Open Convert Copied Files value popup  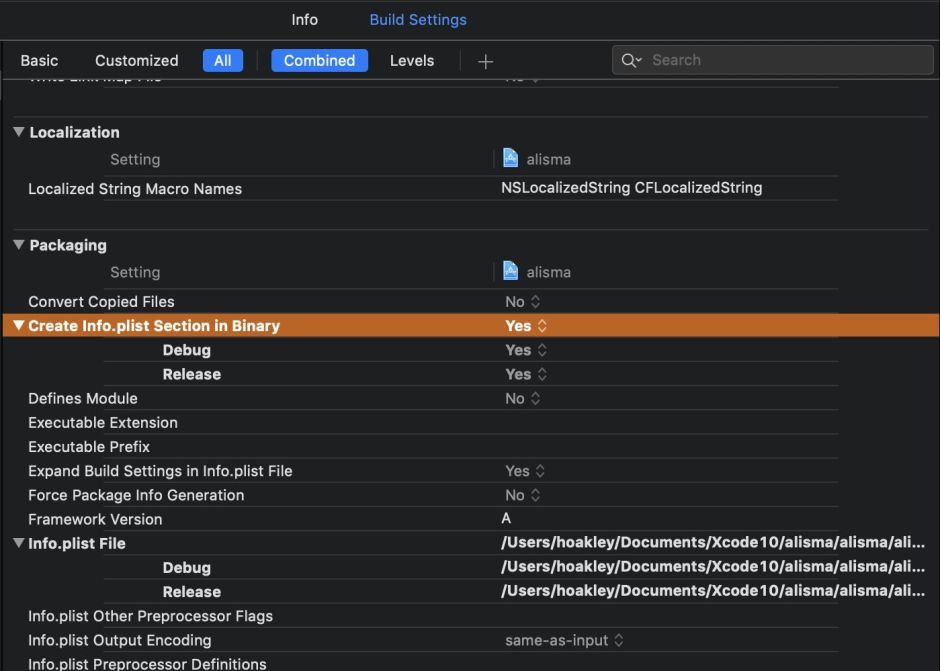pyautogui.click(x=523, y=302)
